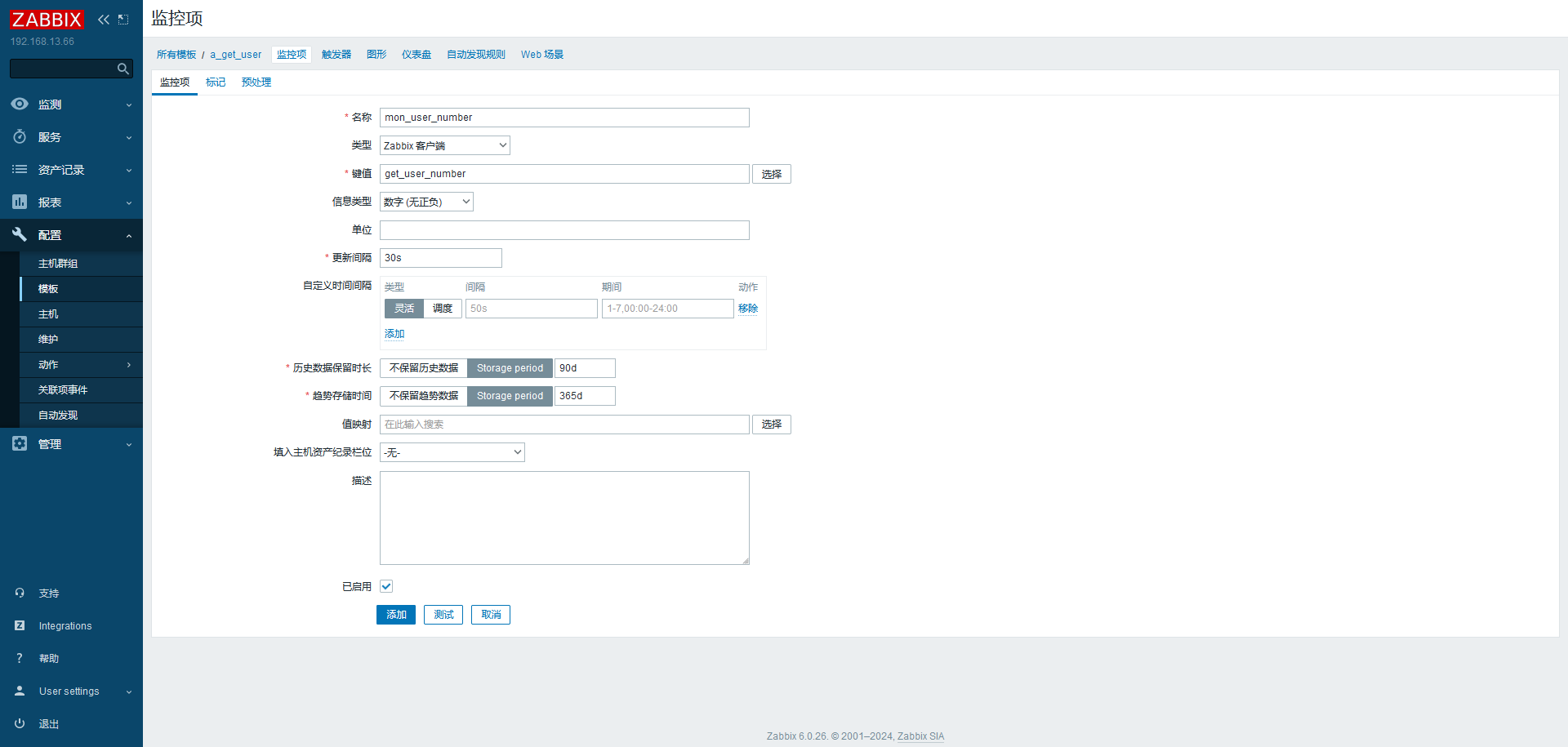
Task: Select 调度 interval type
Action: [443, 309]
